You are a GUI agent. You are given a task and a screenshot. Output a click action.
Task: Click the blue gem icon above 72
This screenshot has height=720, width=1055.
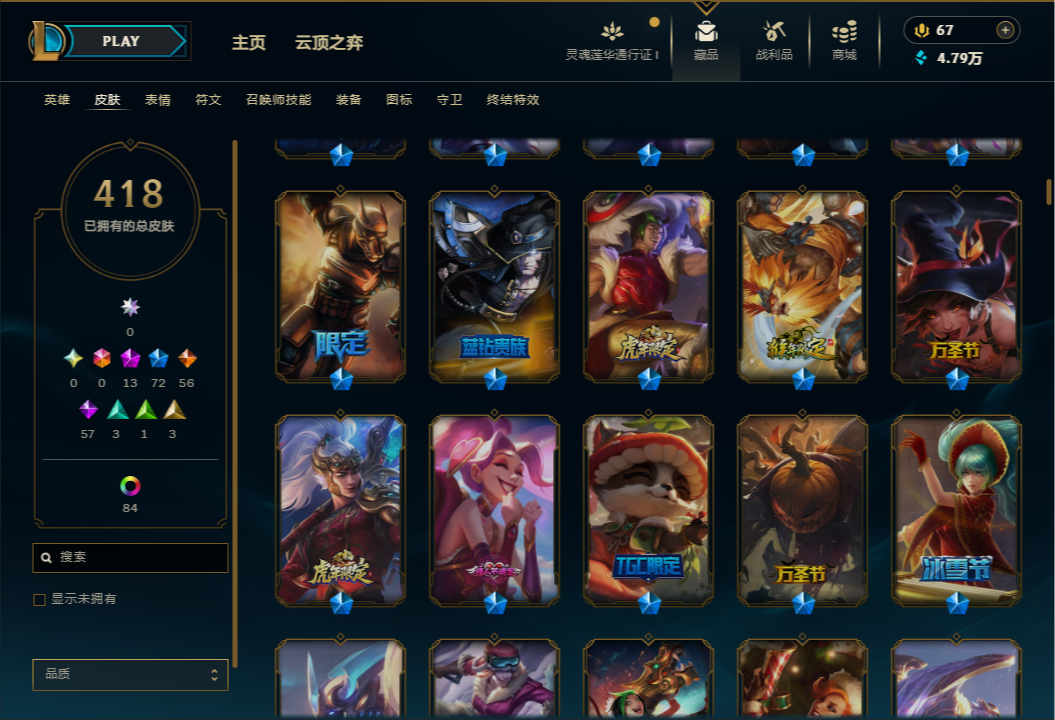pyautogui.click(x=158, y=358)
